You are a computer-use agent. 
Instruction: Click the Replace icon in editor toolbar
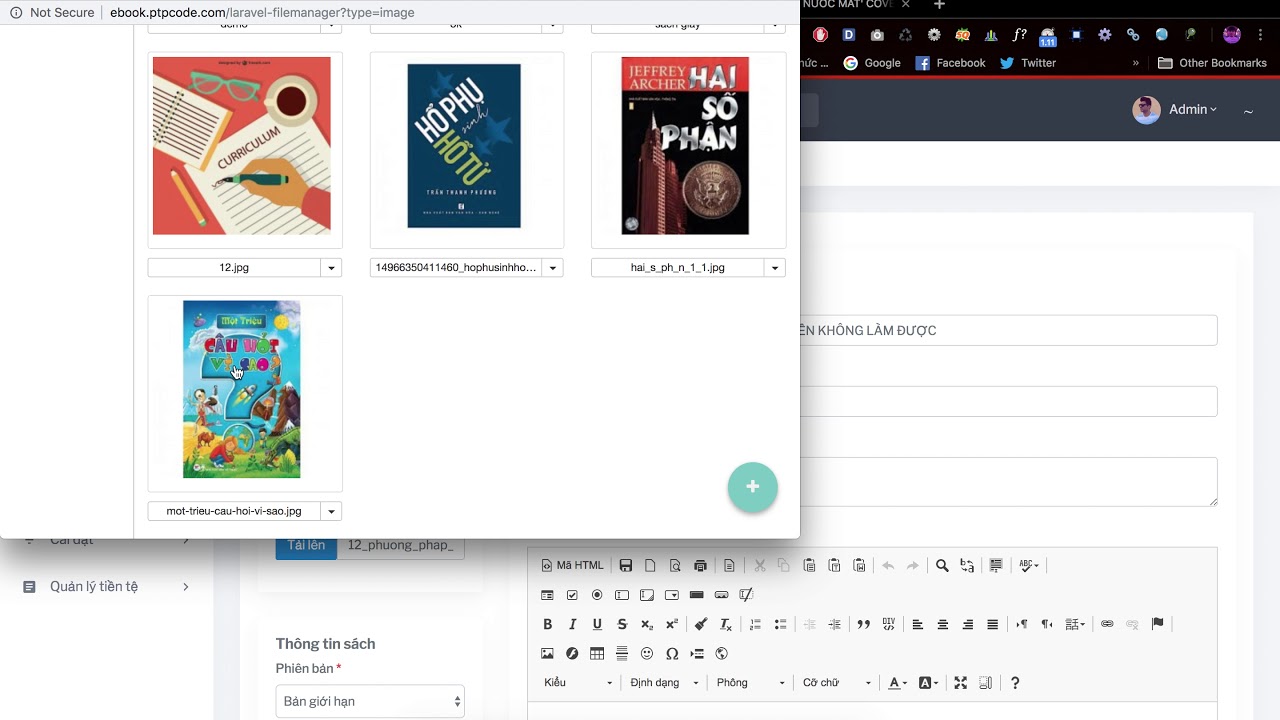coord(967,566)
